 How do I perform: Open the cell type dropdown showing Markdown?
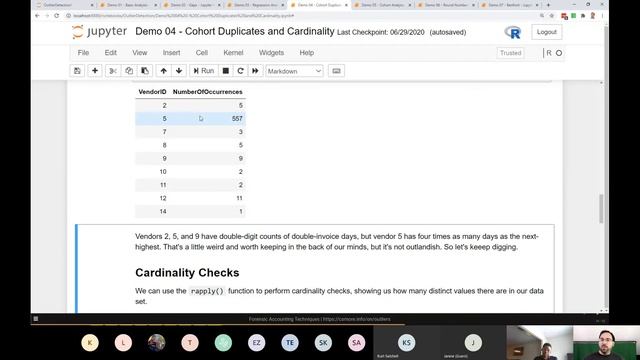(x=294, y=71)
